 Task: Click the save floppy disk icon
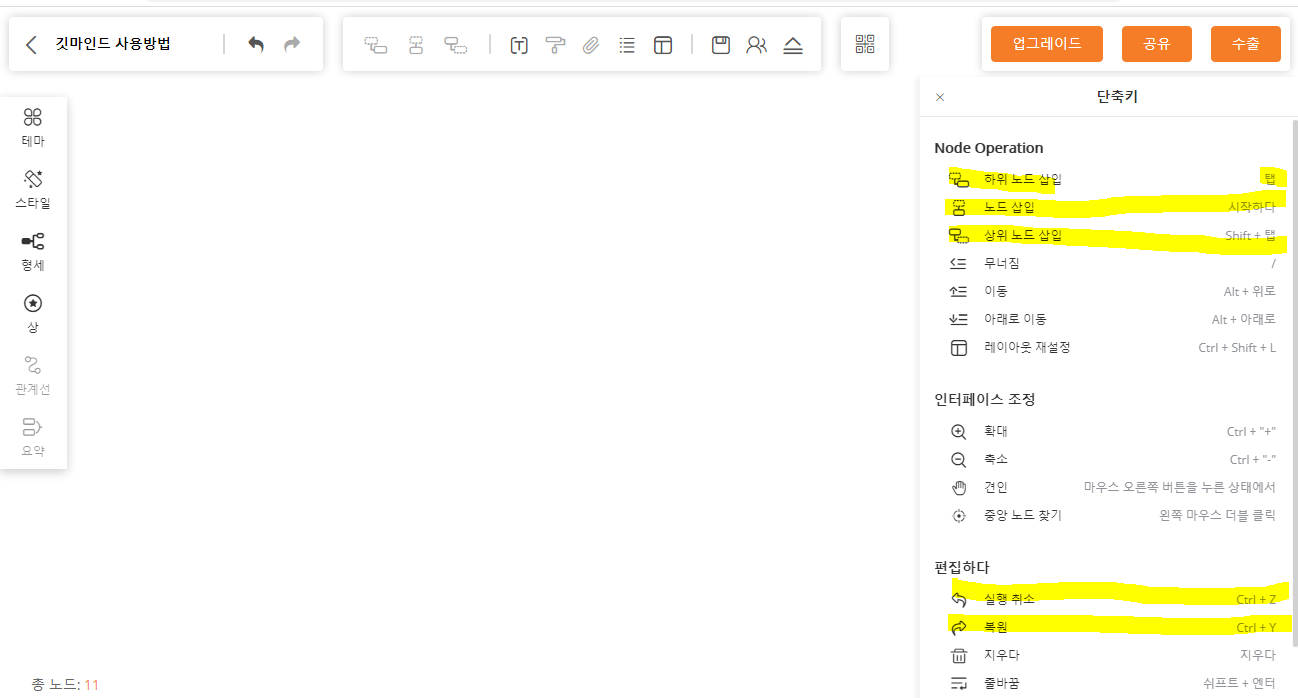[x=721, y=45]
